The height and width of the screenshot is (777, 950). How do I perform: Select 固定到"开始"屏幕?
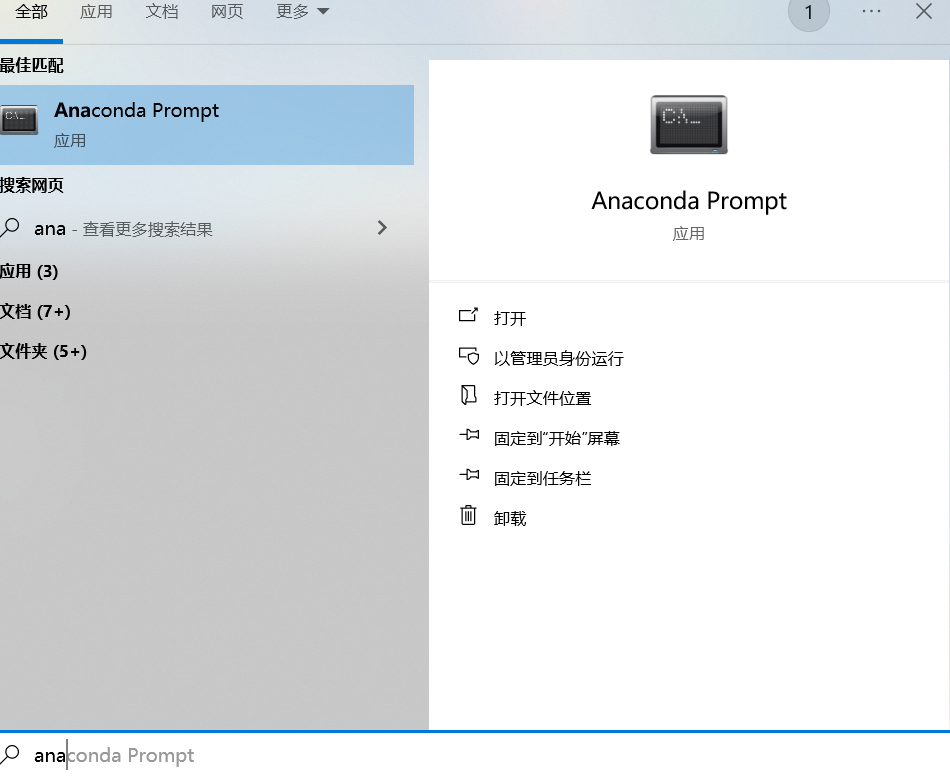[557, 438]
